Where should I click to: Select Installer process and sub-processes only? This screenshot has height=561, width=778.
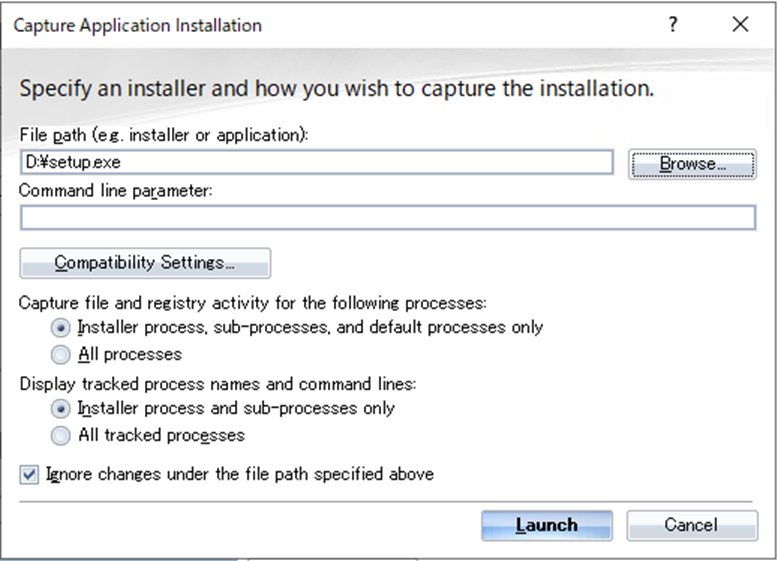(x=61, y=408)
